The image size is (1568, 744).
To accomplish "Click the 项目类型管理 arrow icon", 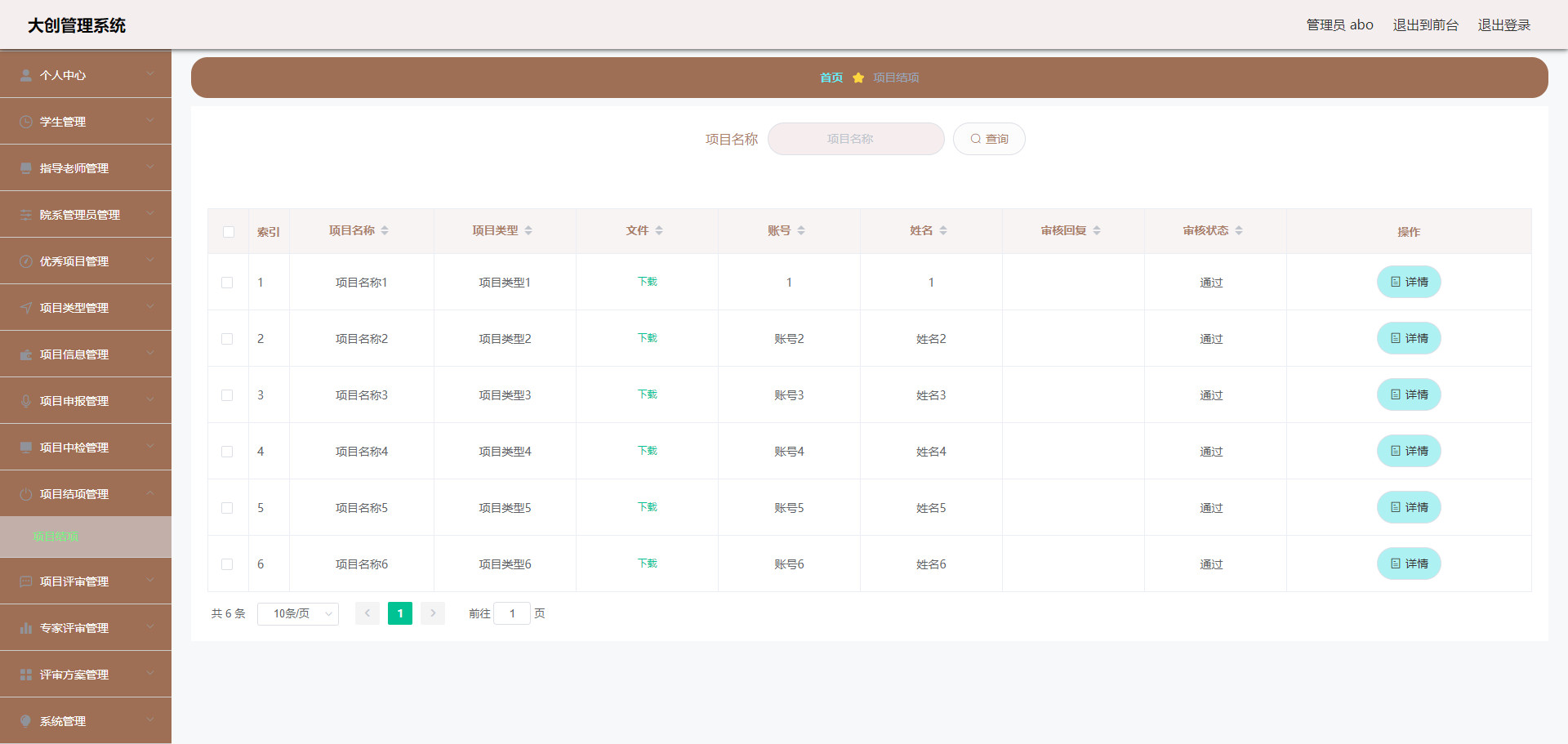I will click(26, 308).
